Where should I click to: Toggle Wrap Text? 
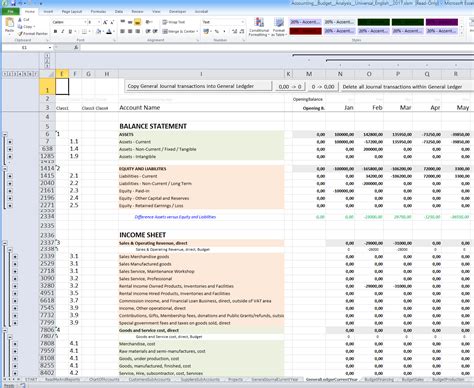tap(174, 22)
